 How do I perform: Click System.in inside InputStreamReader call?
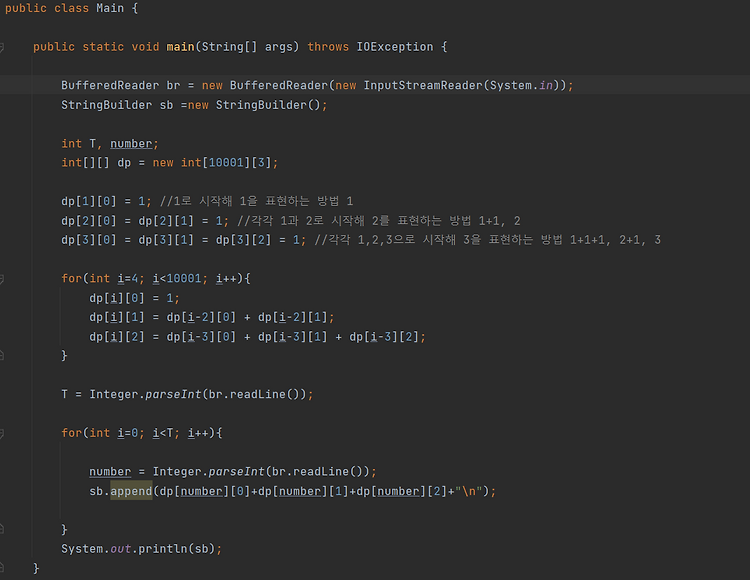(x=521, y=86)
